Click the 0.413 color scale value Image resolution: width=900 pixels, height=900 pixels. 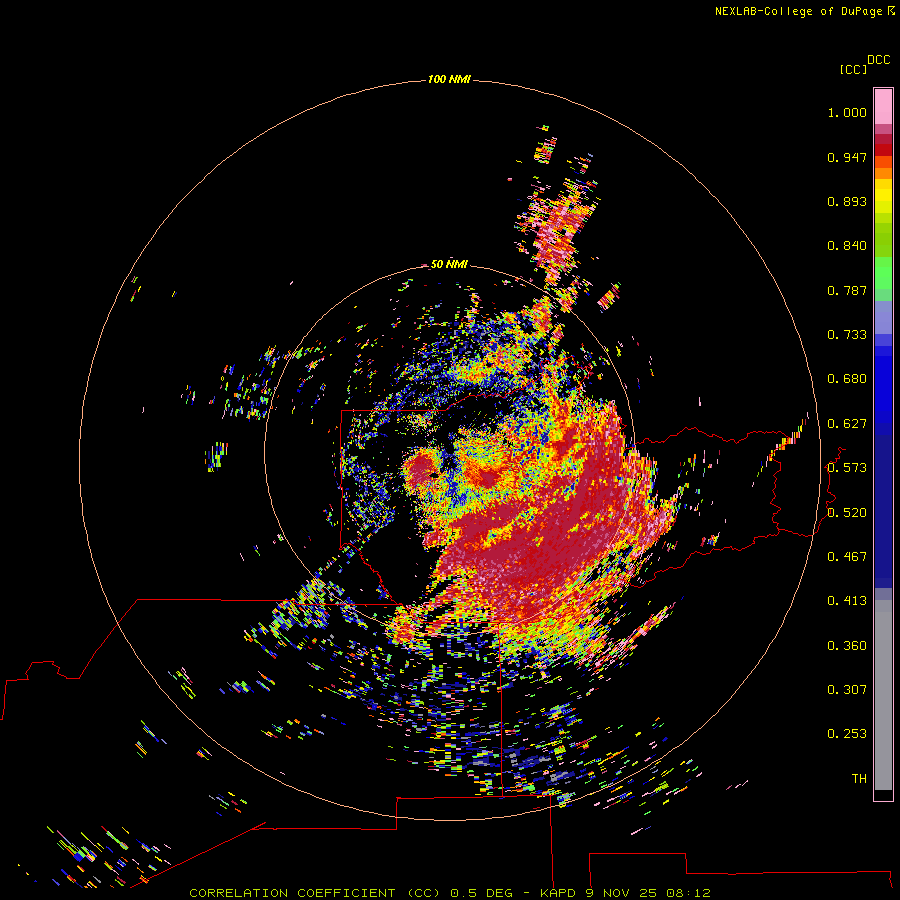[x=847, y=601]
